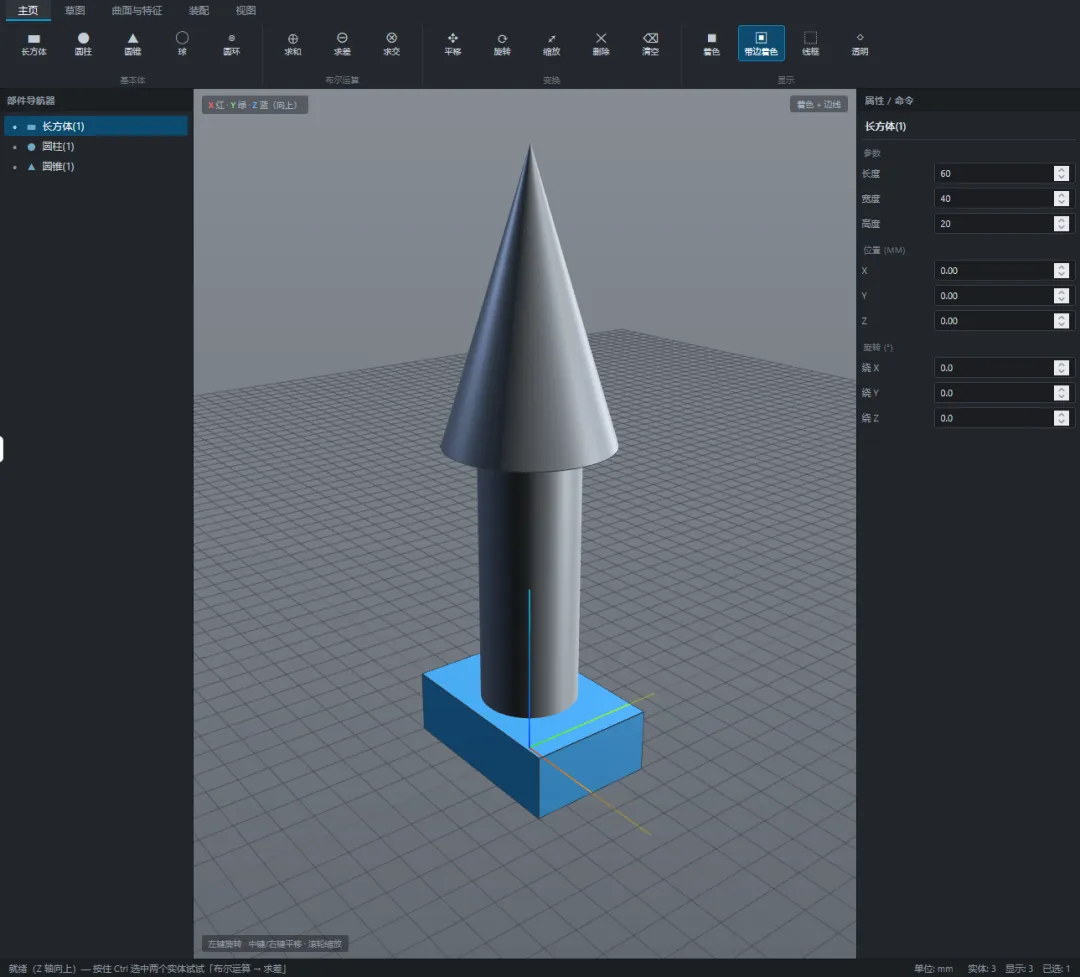Add a 球 sphere primitive
Viewport: 1080px width, 977px height.
coord(182,43)
